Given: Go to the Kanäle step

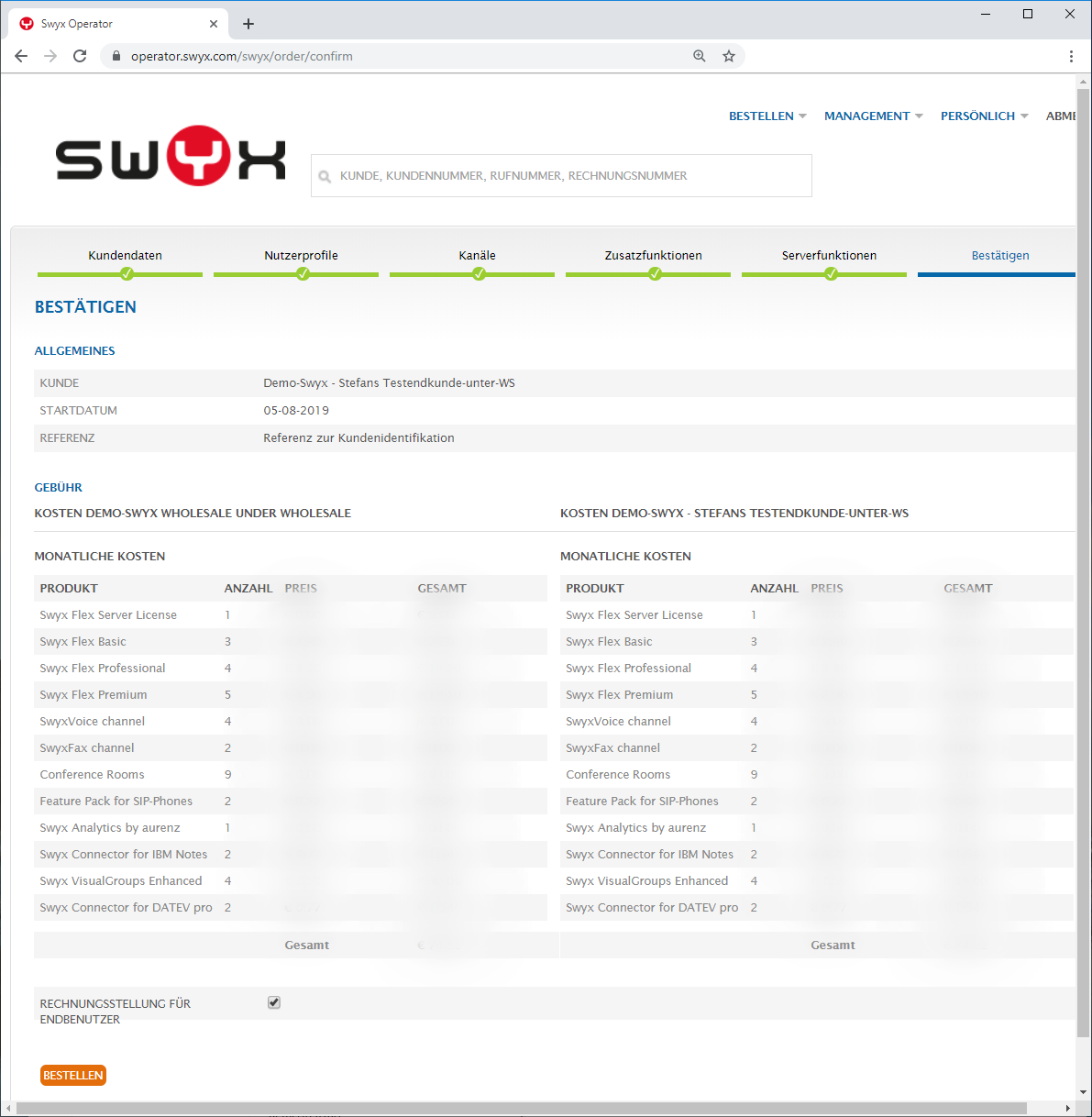Looking at the screenshot, I should click(477, 255).
